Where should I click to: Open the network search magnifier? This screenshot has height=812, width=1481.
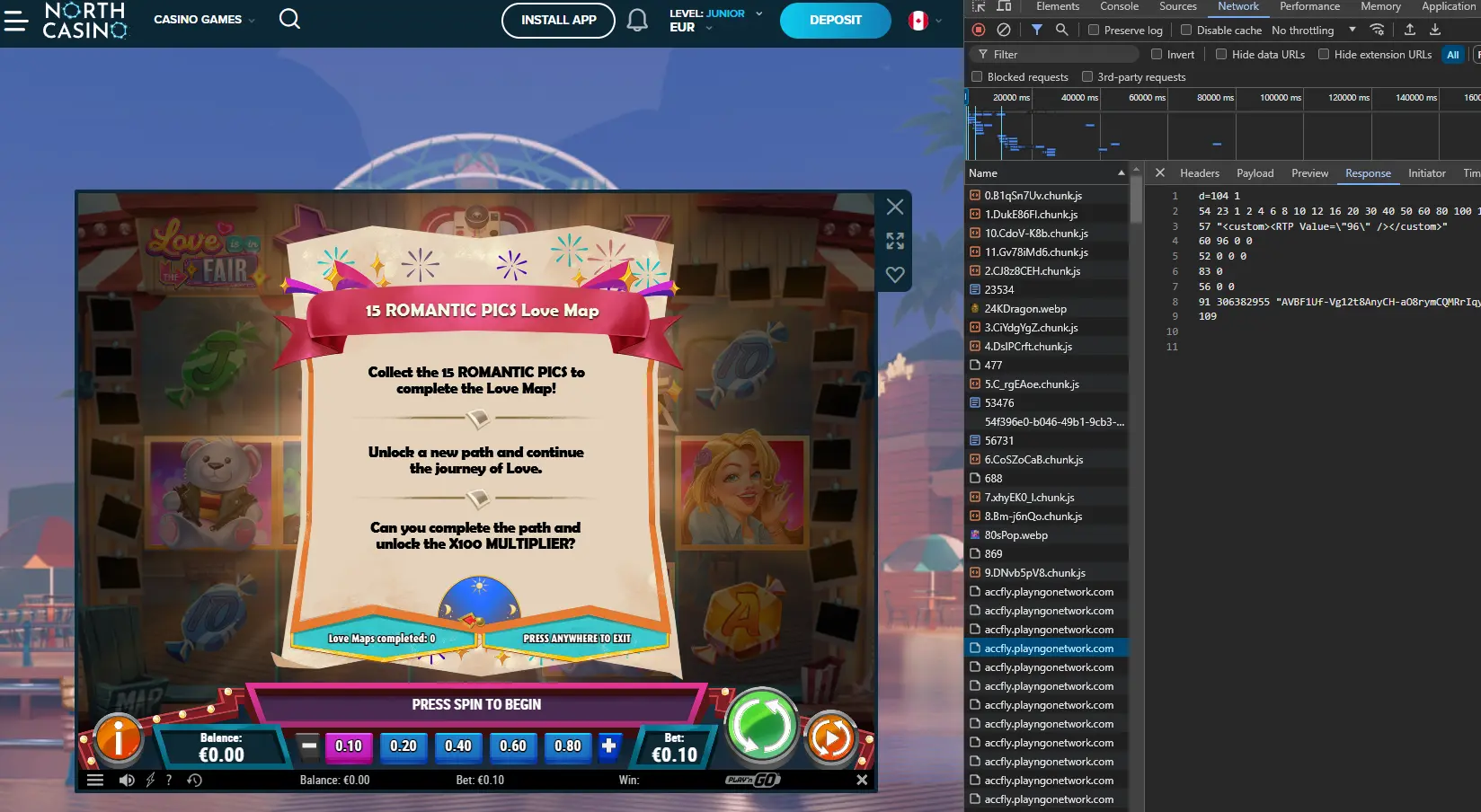(1061, 30)
